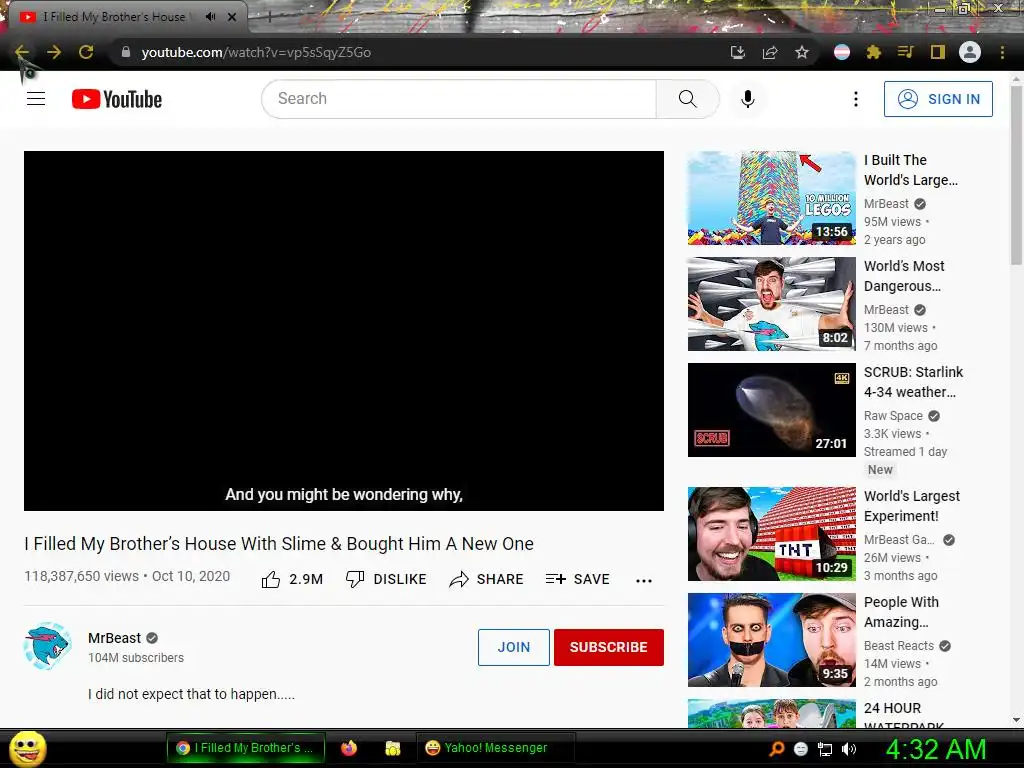Launch Firefox from the taskbar
Screen dimensions: 1024x768
349,748
